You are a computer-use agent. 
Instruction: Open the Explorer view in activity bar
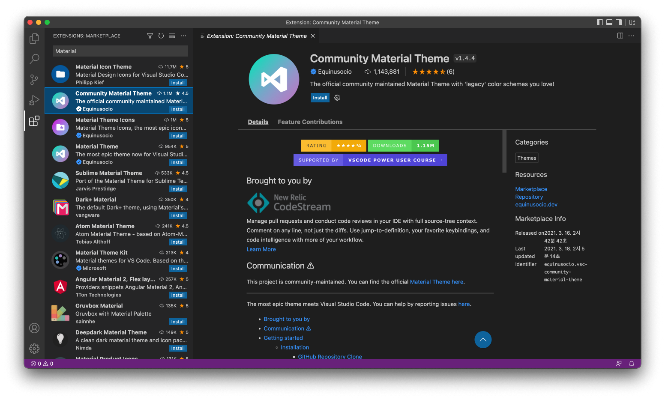point(34,38)
